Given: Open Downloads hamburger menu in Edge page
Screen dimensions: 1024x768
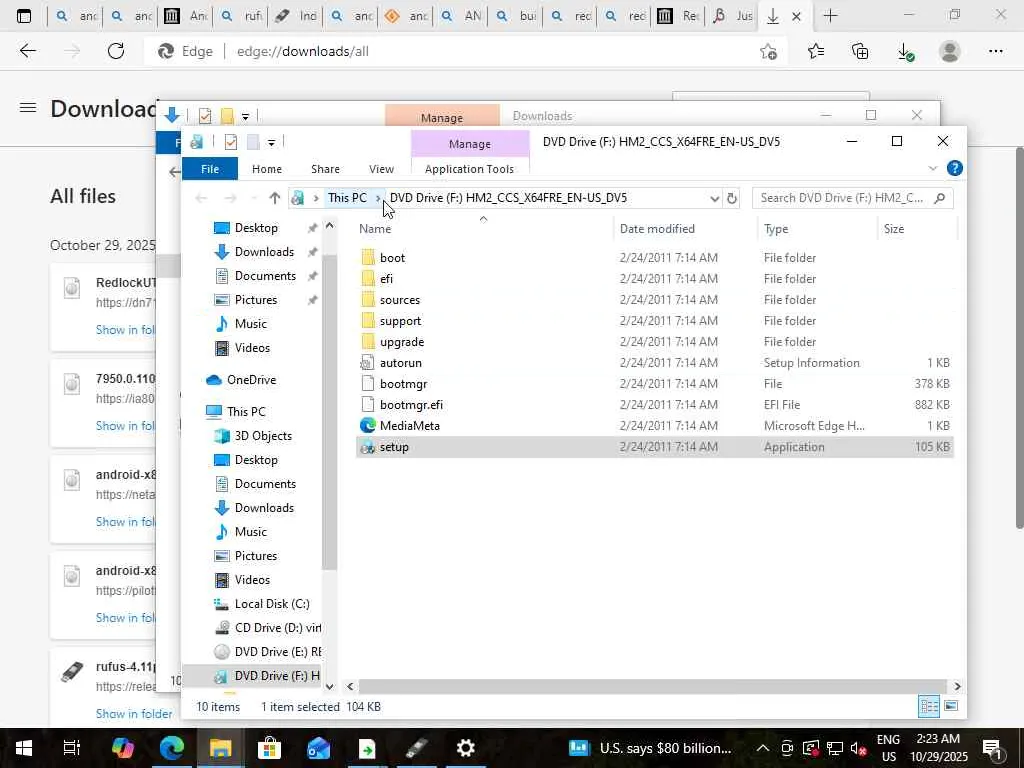Looking at the screenshot, I should click(x=27, y=108).
